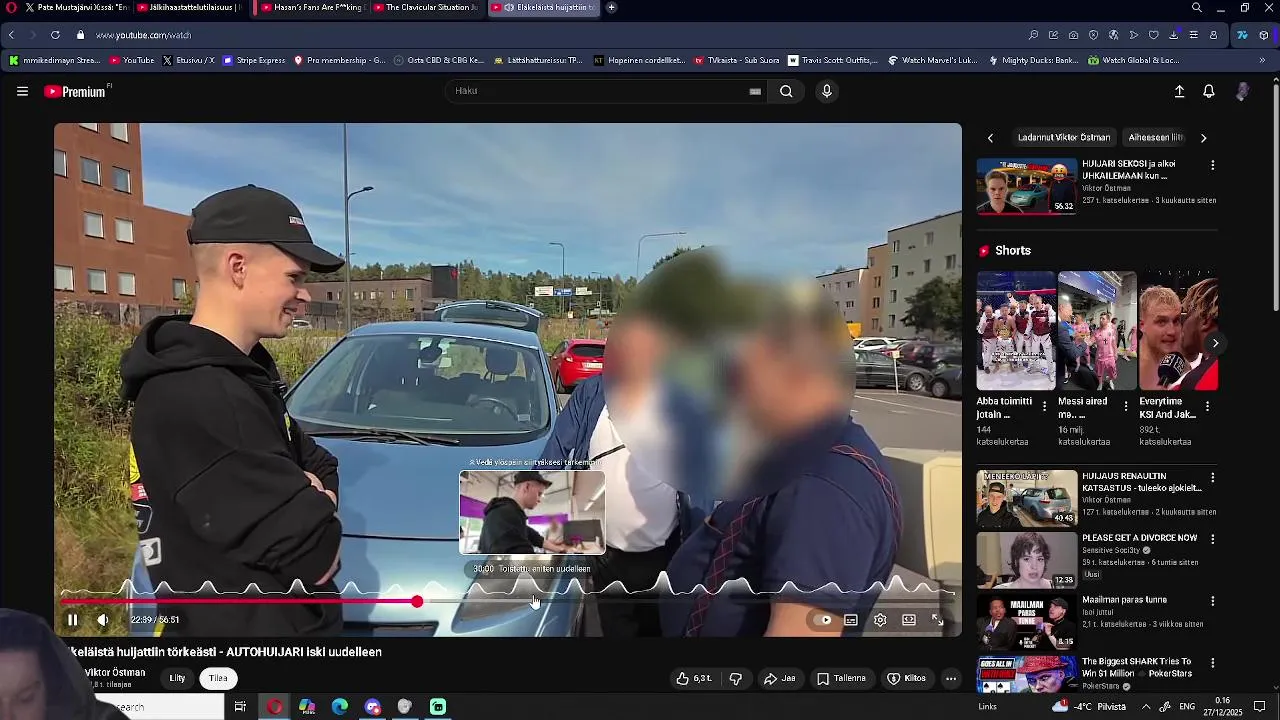Open 'HUIJAUS RENAULTIN KATSASTUS' video title
The image size is (1280, 720).
(x=1140, y=482)
